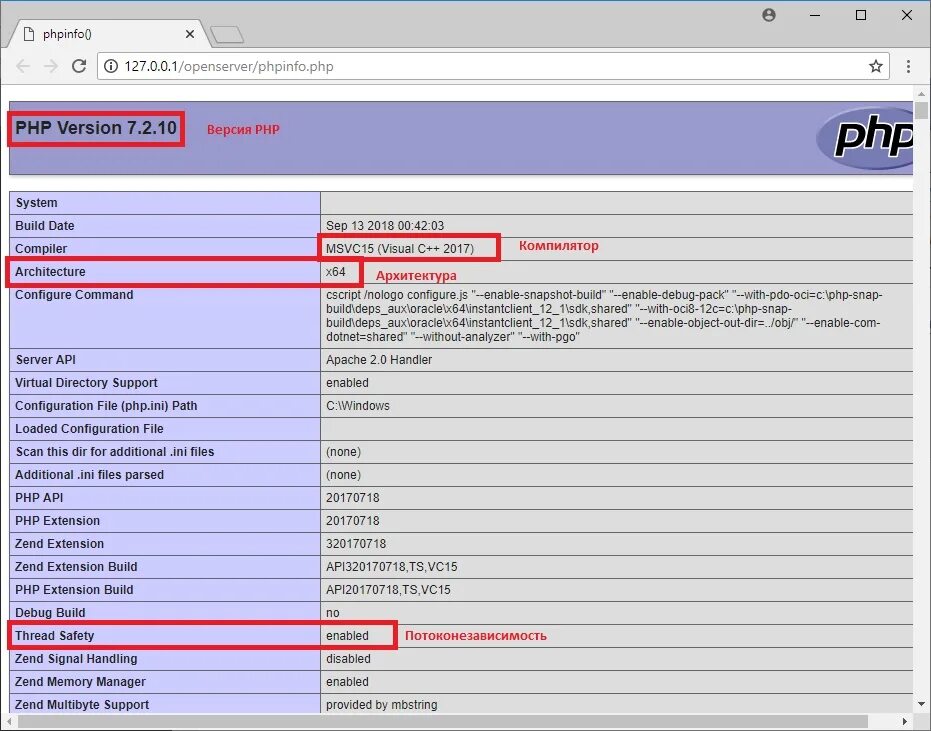Click the 'Build Date' row label
The image size is (931, 731).
pyautogui.click(x=45, y=226)
